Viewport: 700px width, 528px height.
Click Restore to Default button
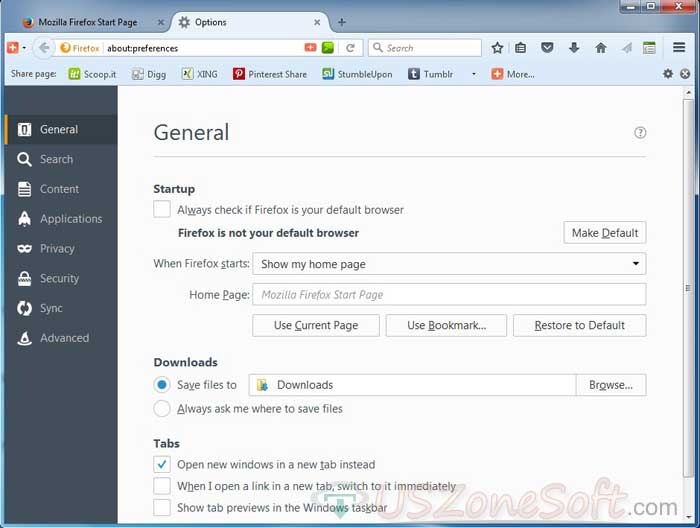pos(579,325)
